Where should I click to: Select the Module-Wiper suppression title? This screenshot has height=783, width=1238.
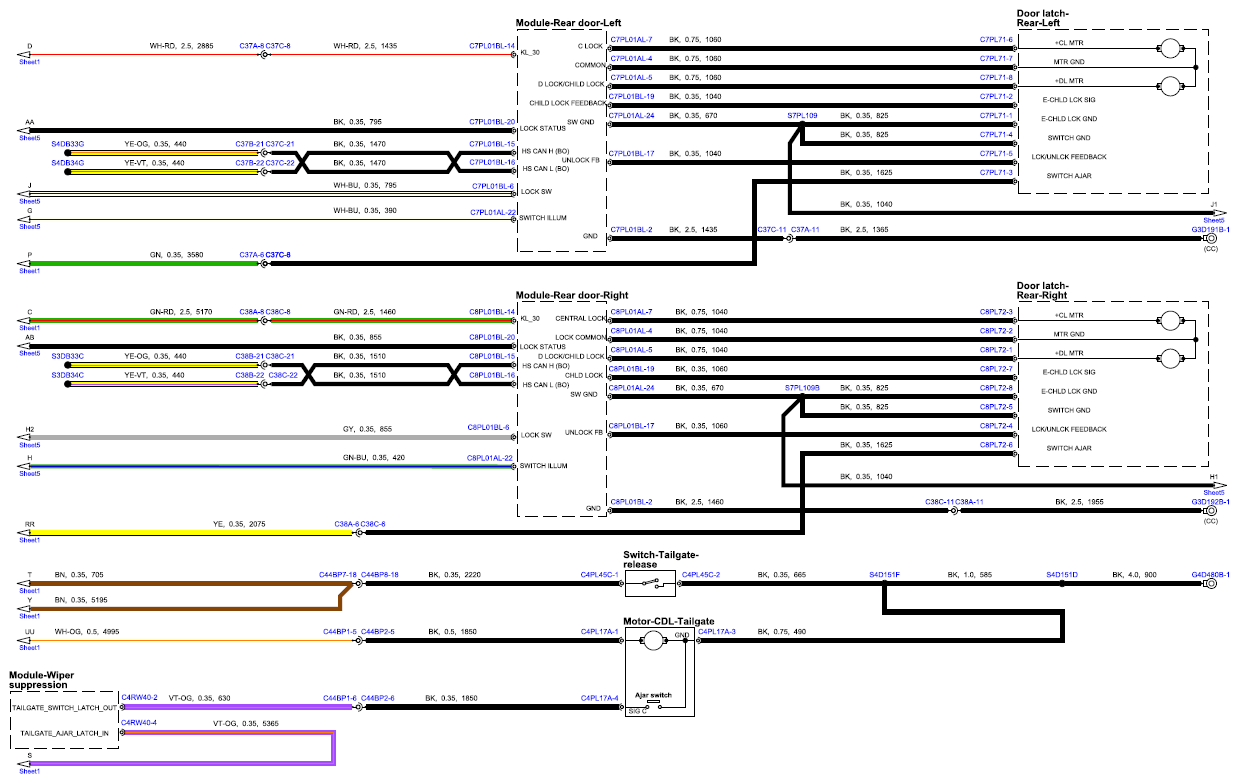pos(42,680)
